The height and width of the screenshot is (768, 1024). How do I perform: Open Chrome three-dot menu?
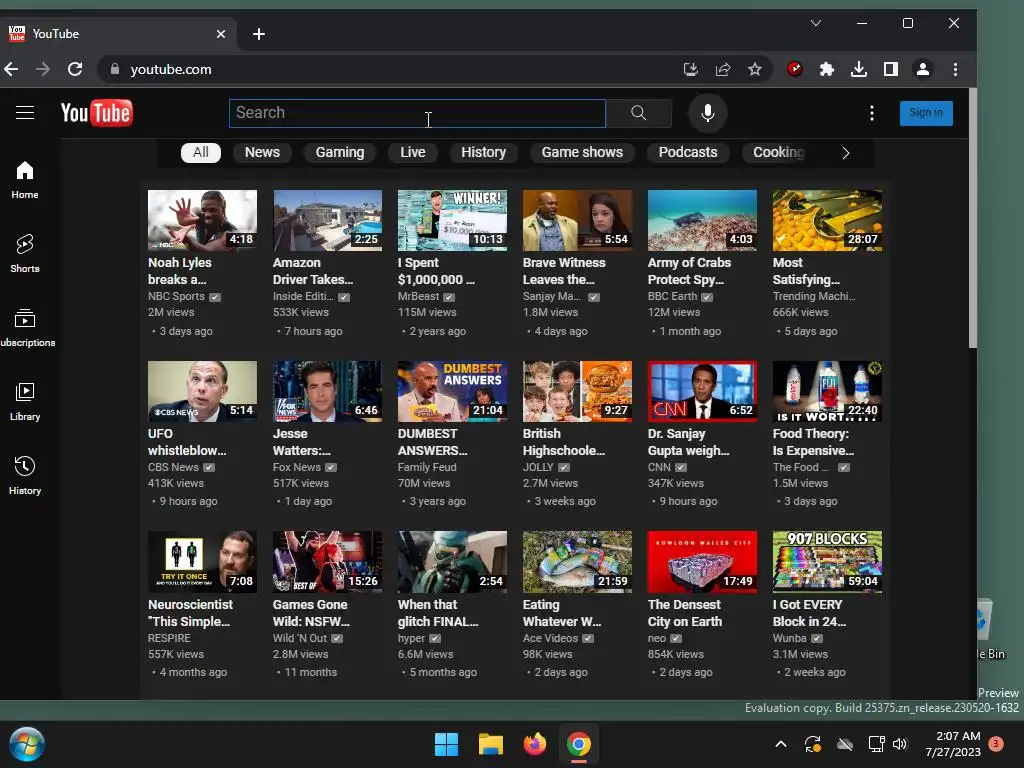coord(955,69)
